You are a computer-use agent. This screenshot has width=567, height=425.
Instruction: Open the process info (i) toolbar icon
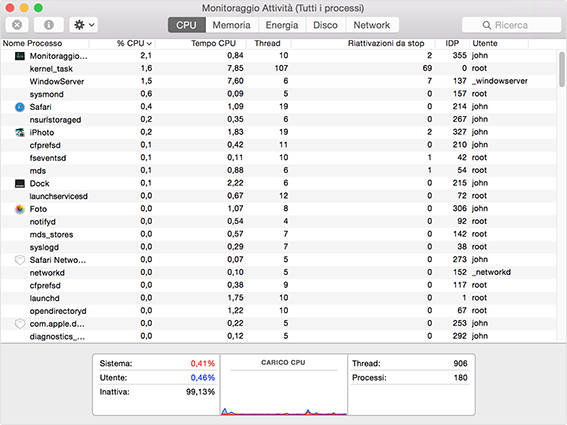point(49,25)
